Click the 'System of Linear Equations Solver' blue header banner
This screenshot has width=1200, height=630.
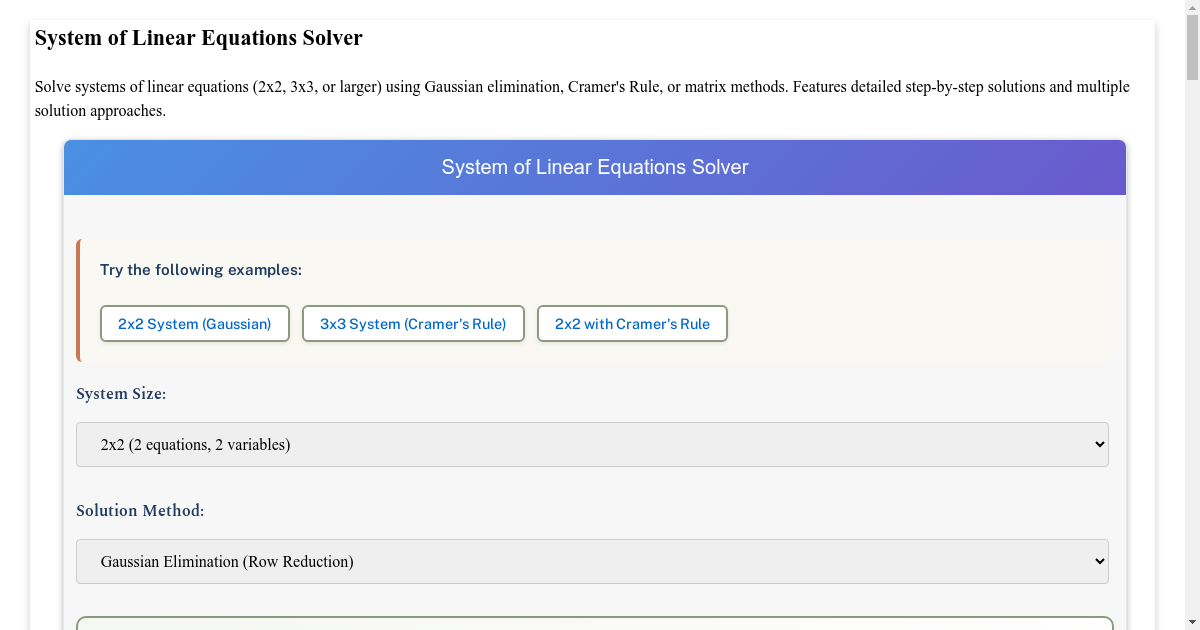coord(594,167)
